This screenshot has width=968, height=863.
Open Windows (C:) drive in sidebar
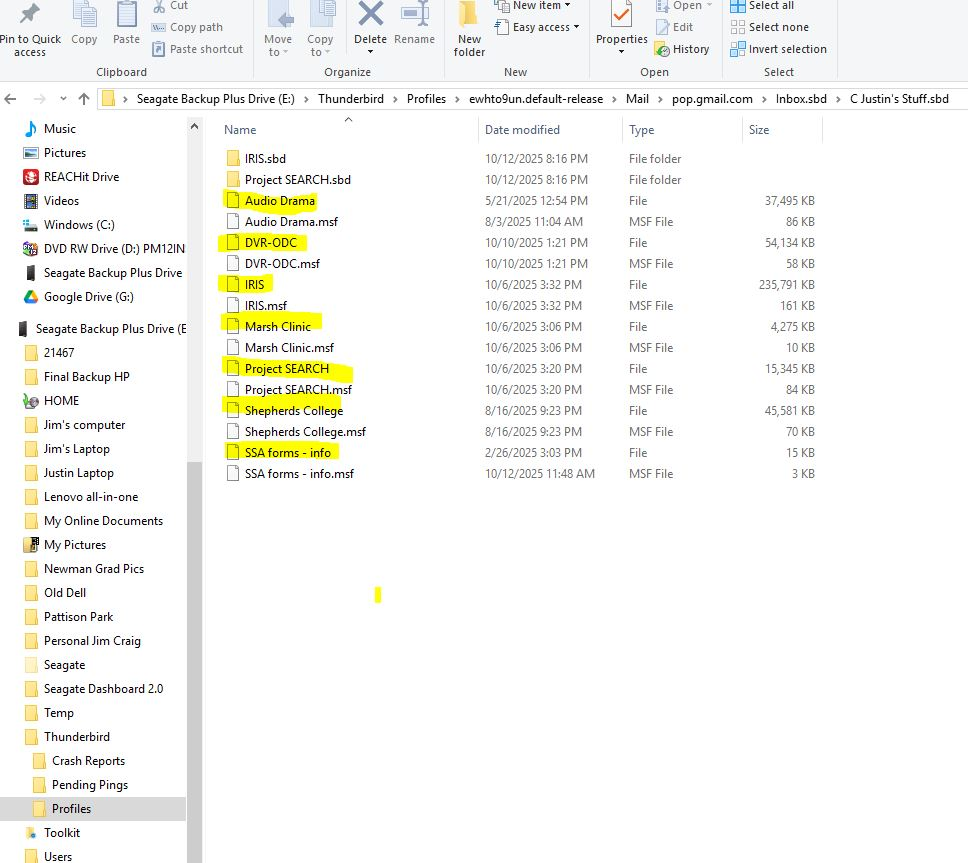coord(79,225)
